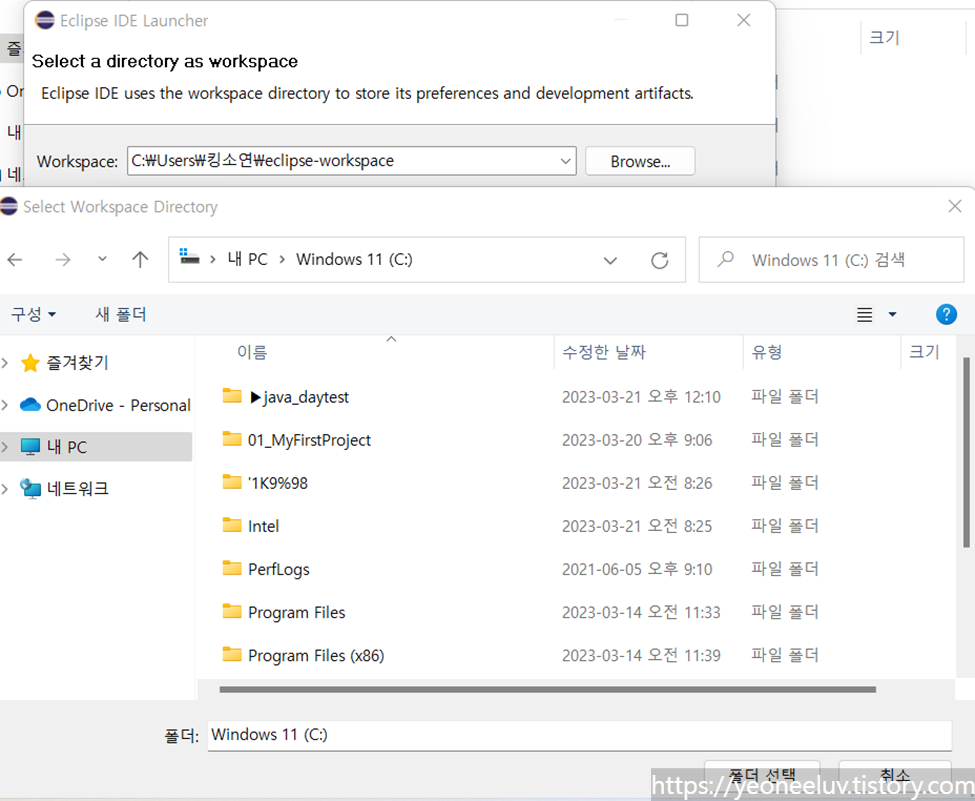Click the Intel folder icon
The image size is (975, 801).
click(x=232, y=525)
